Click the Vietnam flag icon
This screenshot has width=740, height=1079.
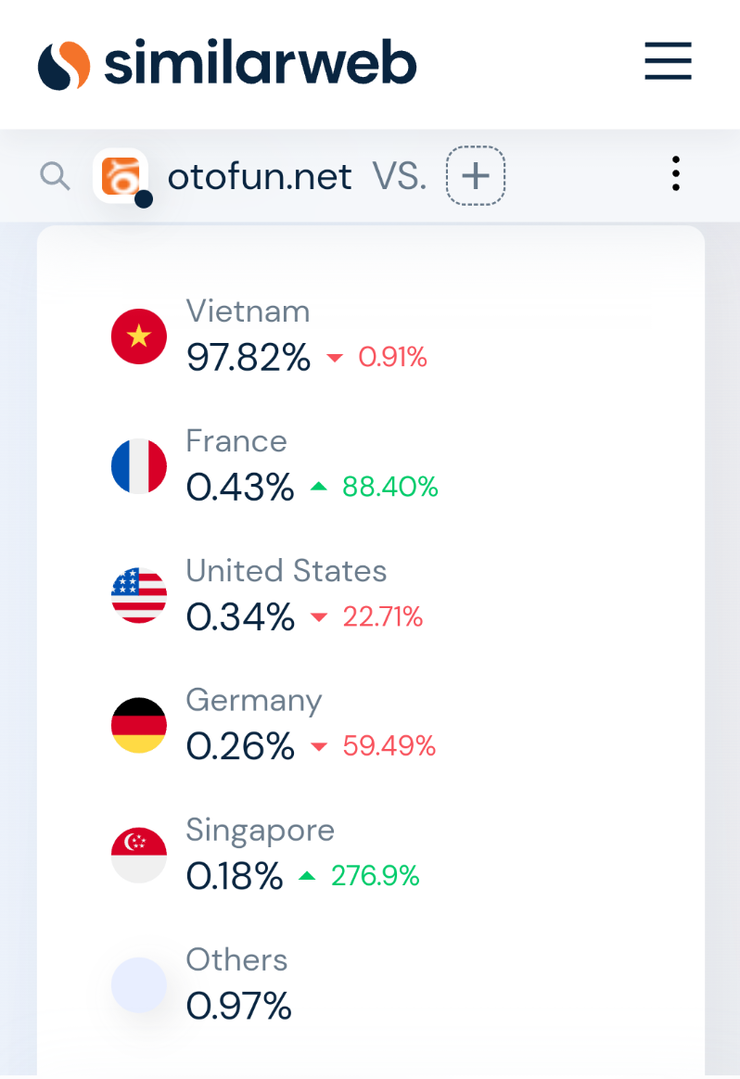139,336
